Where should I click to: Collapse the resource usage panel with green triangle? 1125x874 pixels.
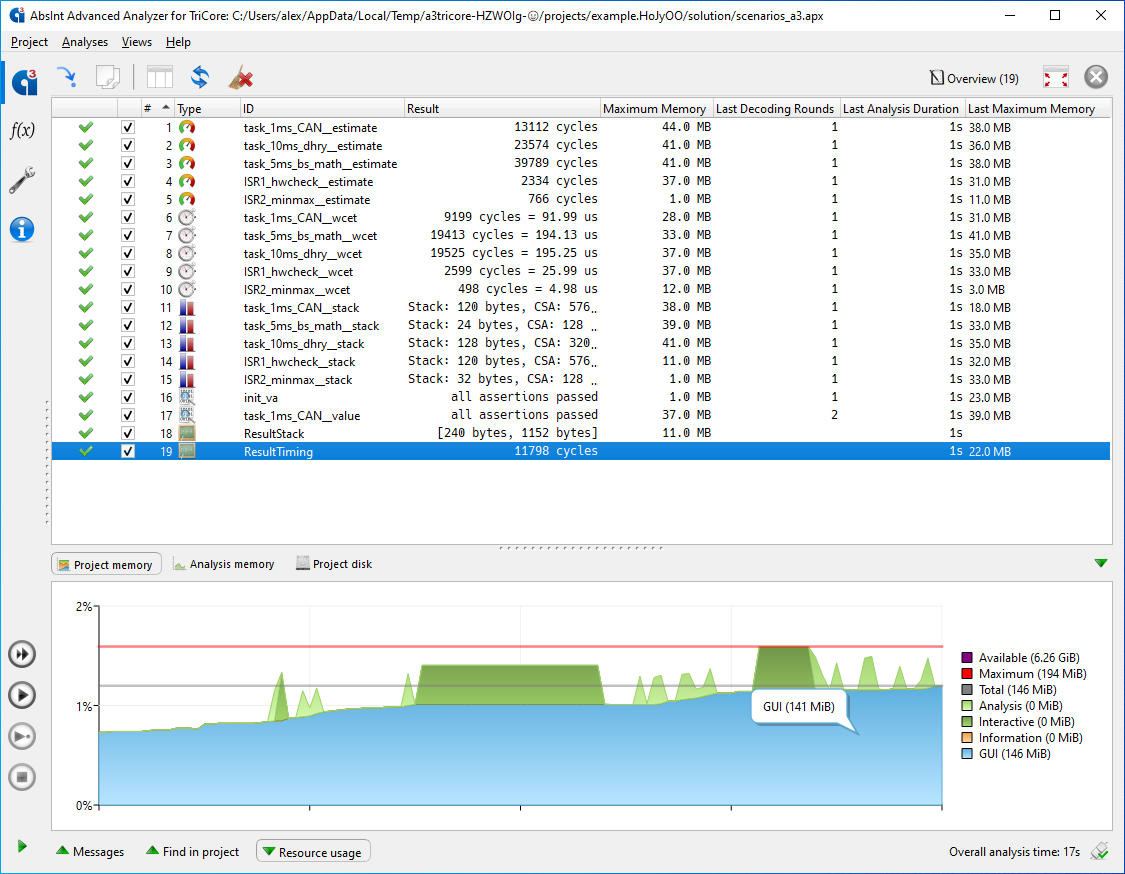(1101, 563)
